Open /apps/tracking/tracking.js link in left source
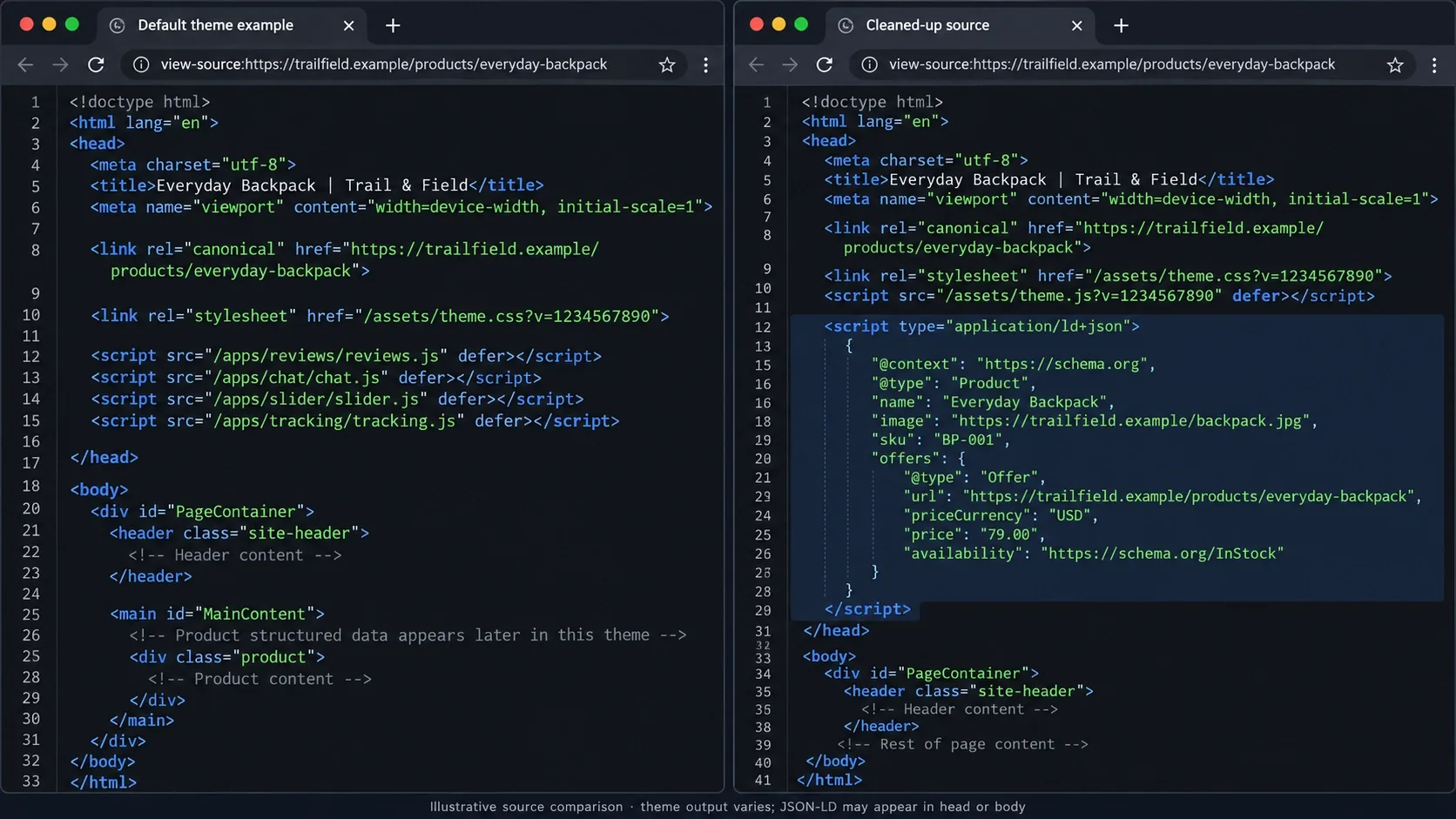 [x=335, y=420]
